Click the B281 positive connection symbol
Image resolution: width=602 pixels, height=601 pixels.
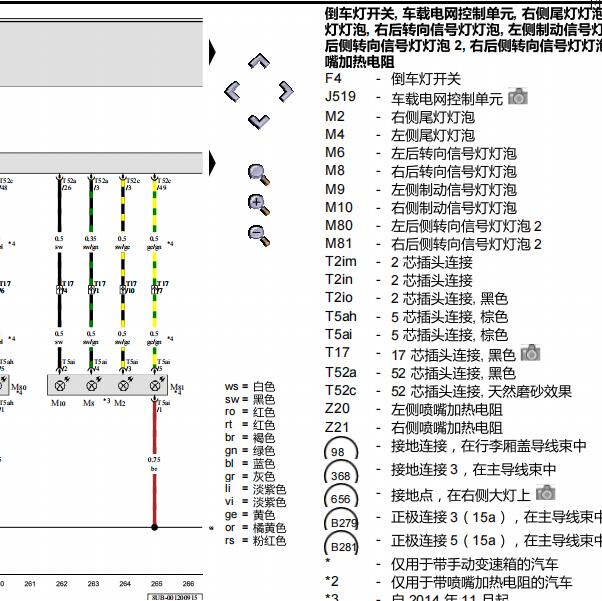[x=341, y=543]
